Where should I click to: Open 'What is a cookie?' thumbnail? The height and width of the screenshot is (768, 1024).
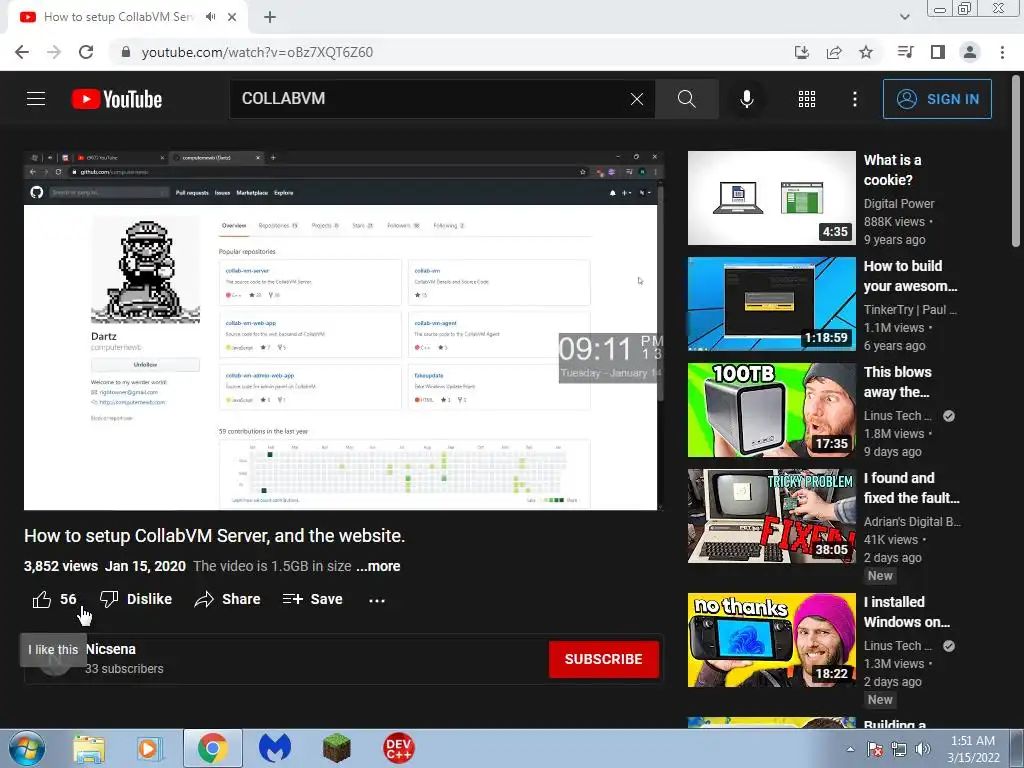771,198
